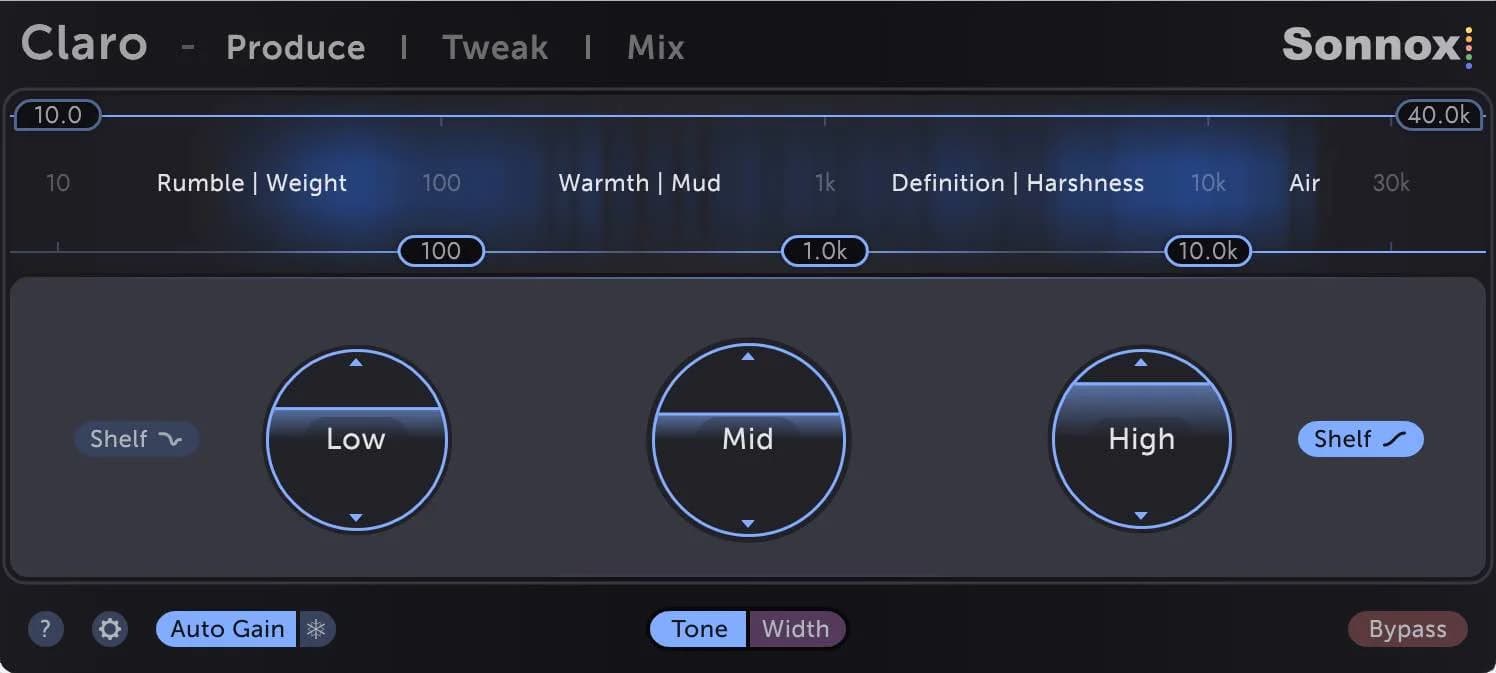This screenshot has height=673, width=1496.
Task: Open the help panel via question mark icon
Action: click(x=45, y=629)
